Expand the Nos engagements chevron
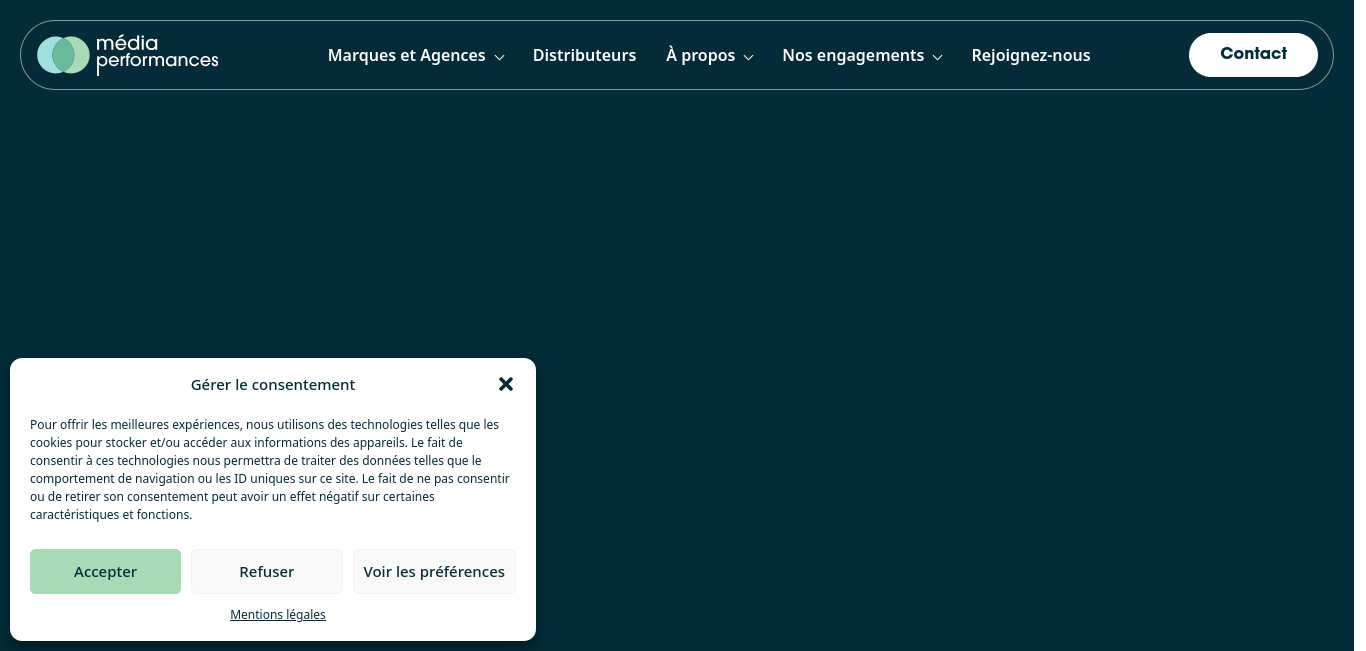The width and height of the screenshot is (1366, 651). coord(937,57)
